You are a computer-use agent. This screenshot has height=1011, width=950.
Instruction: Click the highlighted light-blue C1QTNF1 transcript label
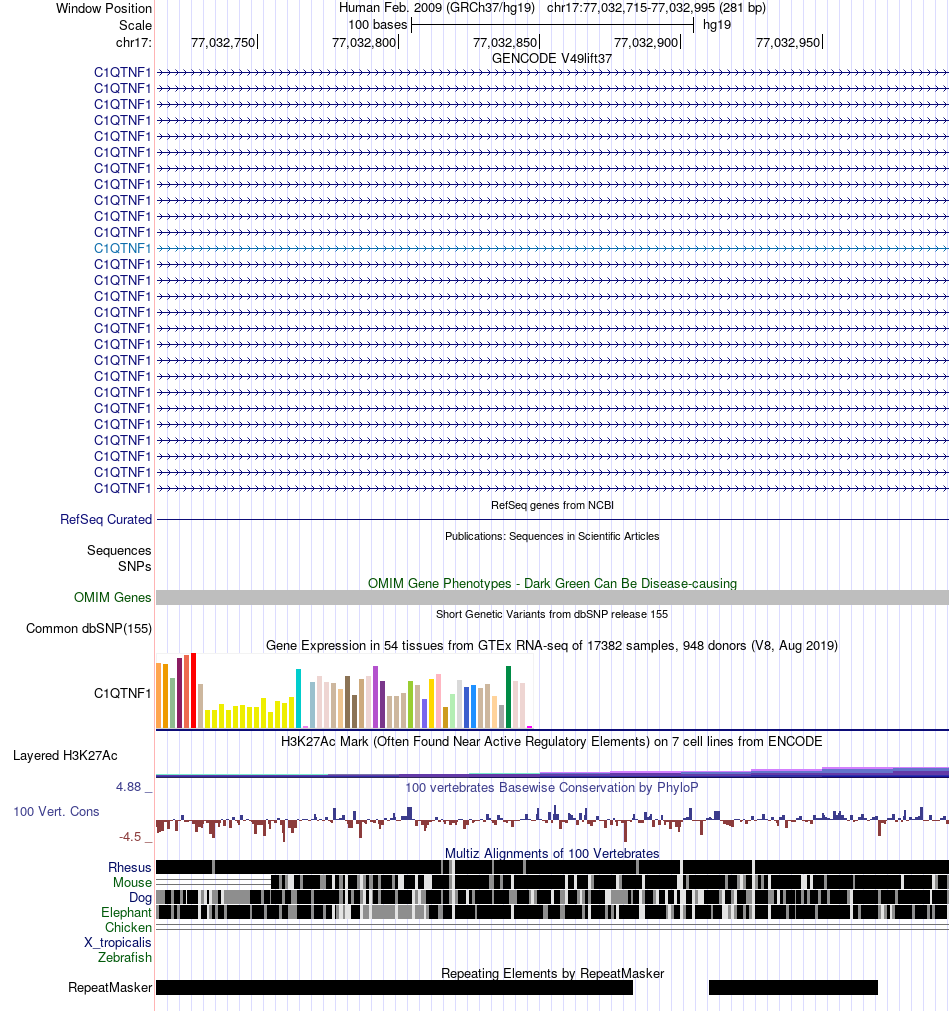[123, 248]
